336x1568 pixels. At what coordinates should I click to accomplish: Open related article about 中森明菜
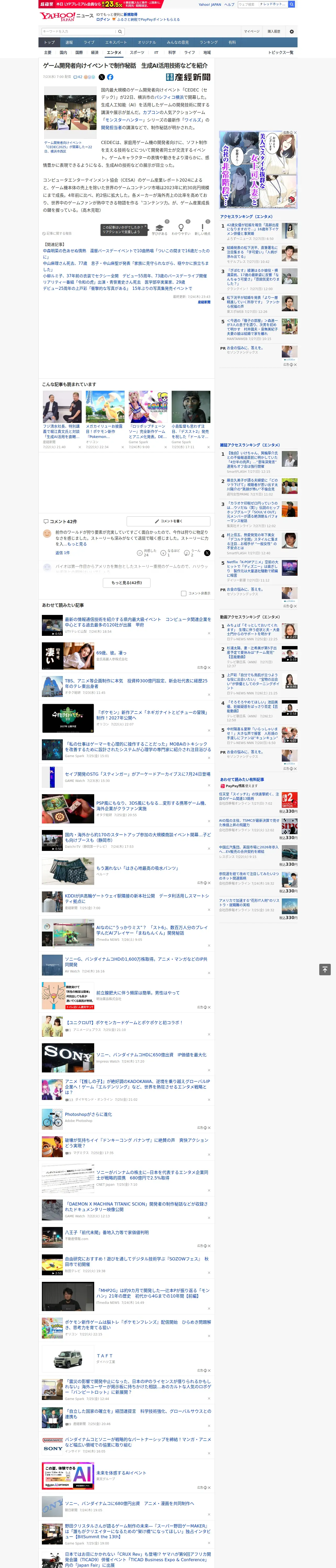(x=126, y=254)
